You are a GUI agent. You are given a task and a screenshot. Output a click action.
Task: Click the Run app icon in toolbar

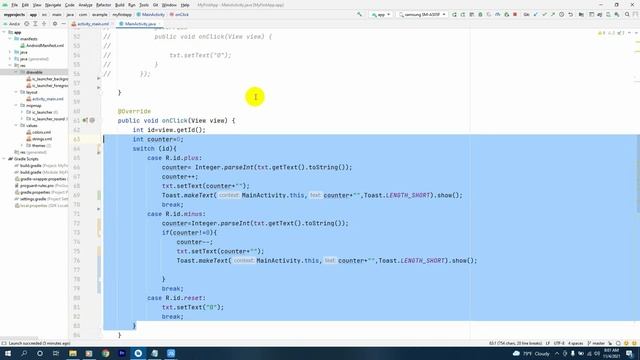(454, 14)
